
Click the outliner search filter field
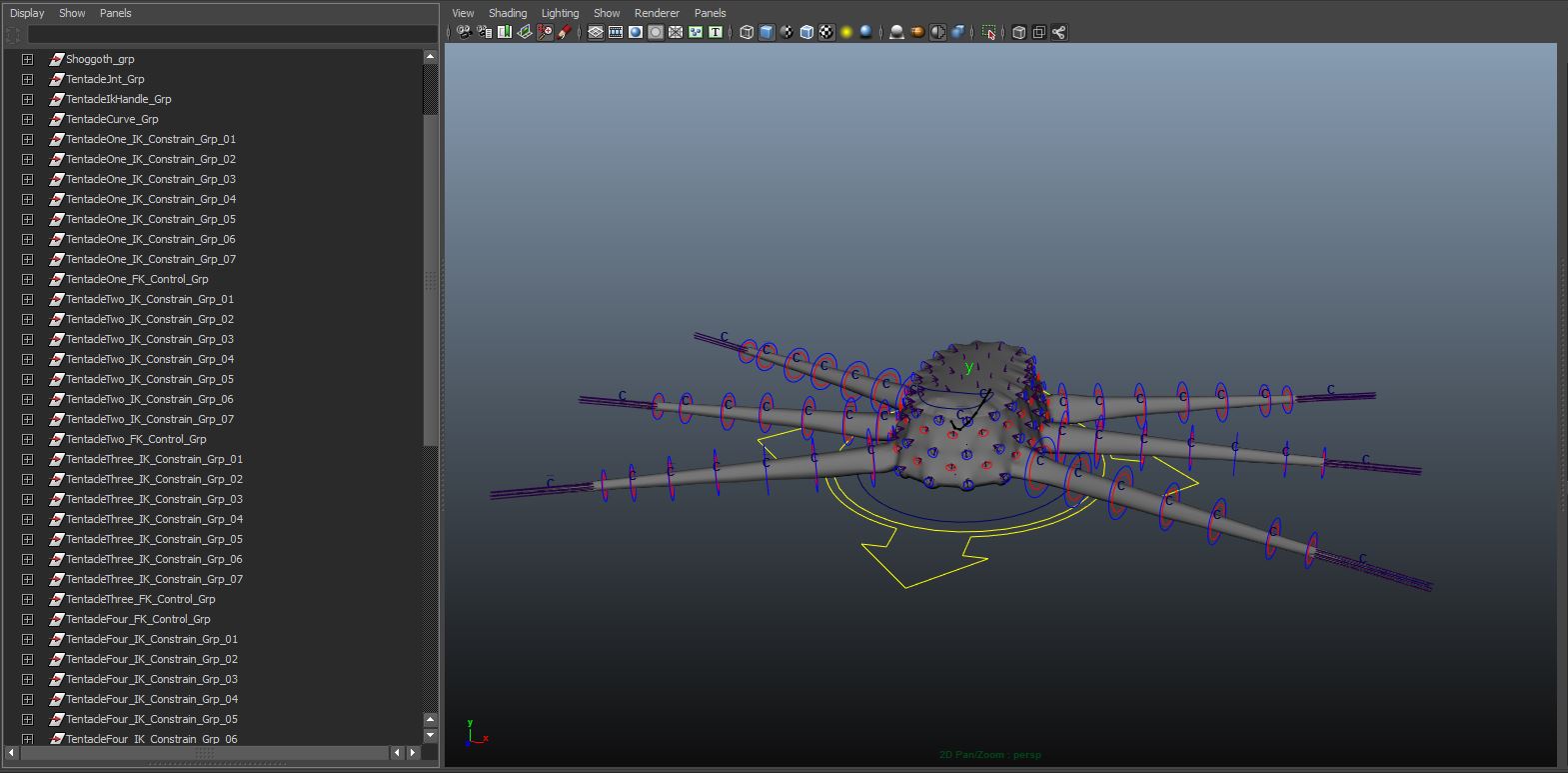230,35
